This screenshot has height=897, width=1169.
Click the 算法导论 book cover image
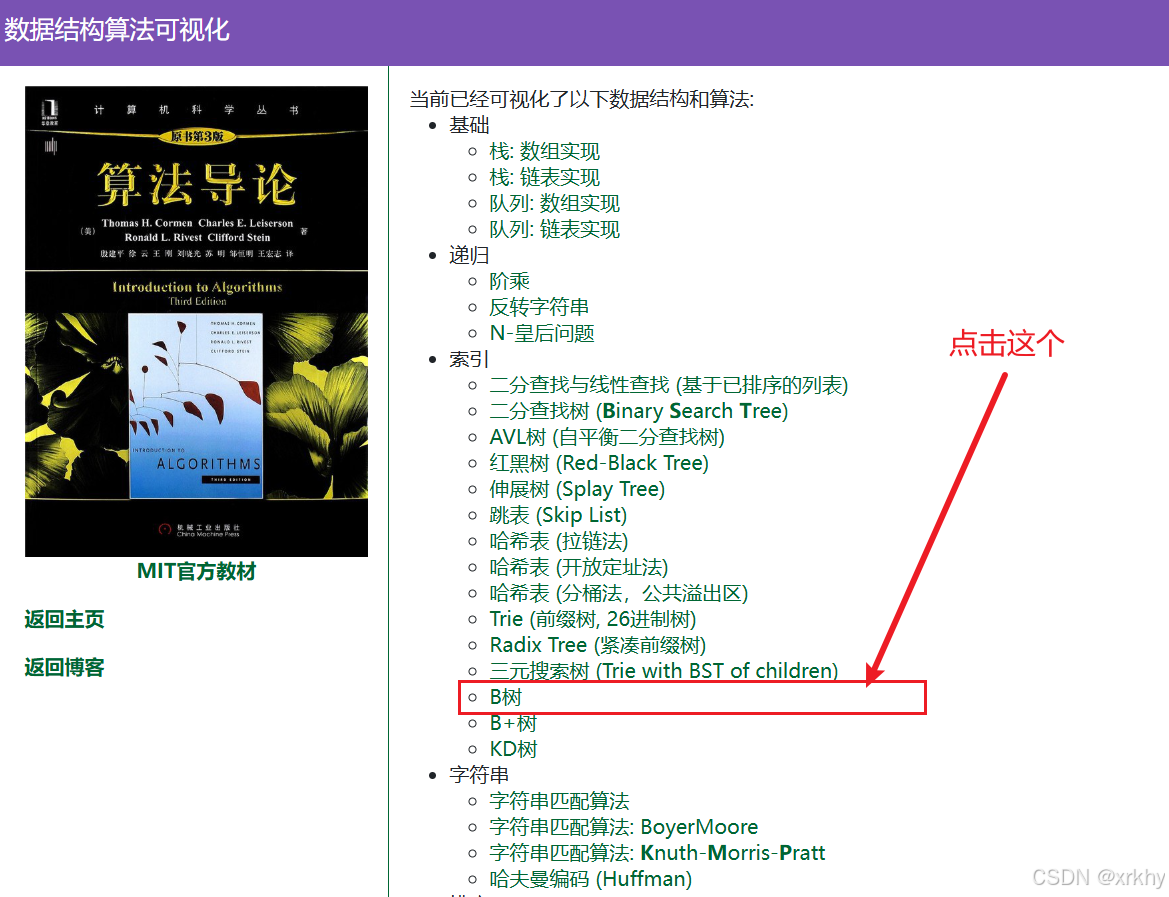click(196, 321)
